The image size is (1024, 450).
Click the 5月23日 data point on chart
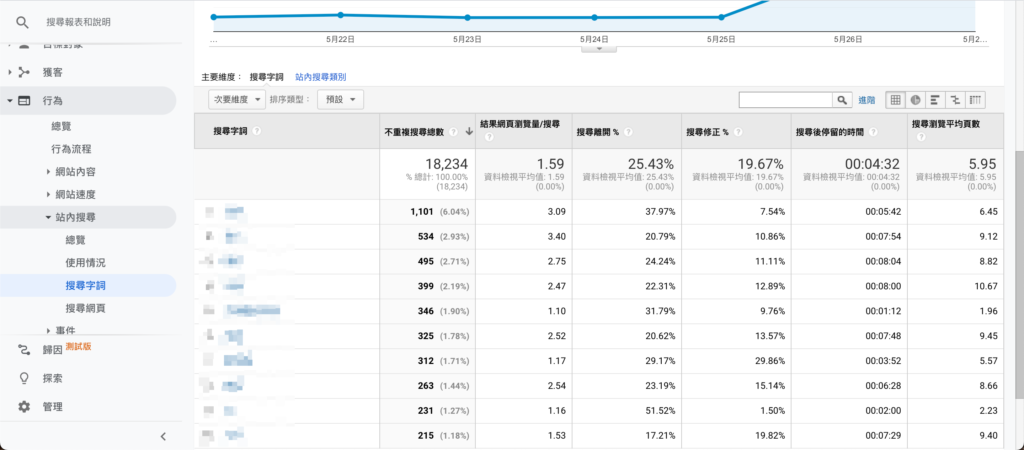click(467, 18)
